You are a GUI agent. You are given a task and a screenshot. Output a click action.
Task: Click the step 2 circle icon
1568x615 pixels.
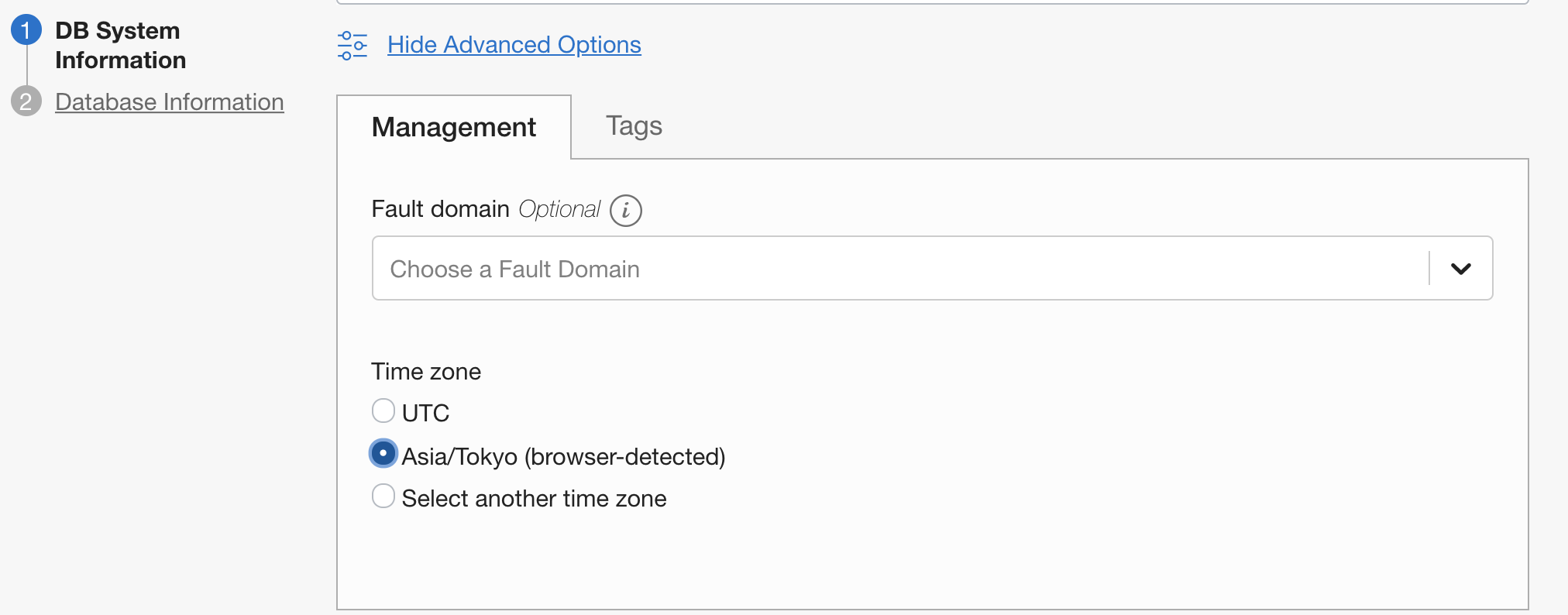click(x=26, y=101)
